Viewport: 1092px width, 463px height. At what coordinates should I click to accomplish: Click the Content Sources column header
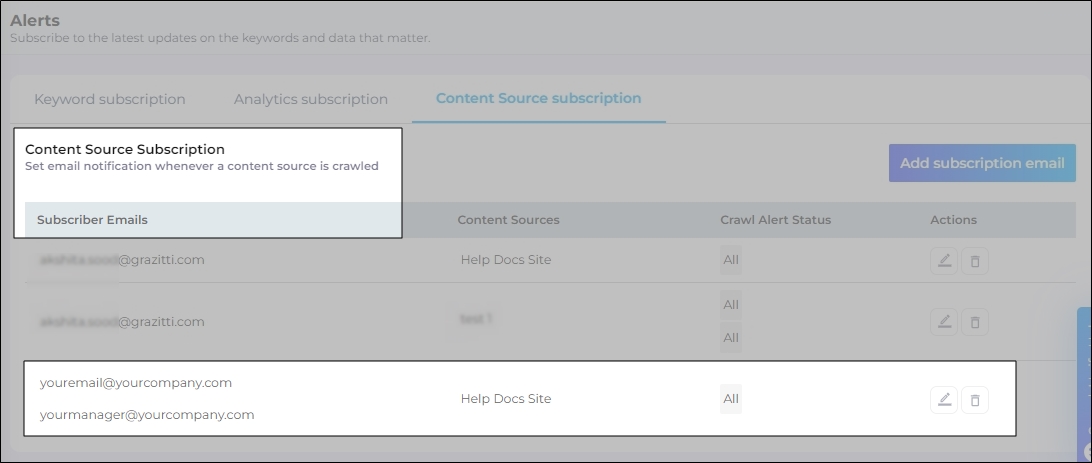coord(508,220)
